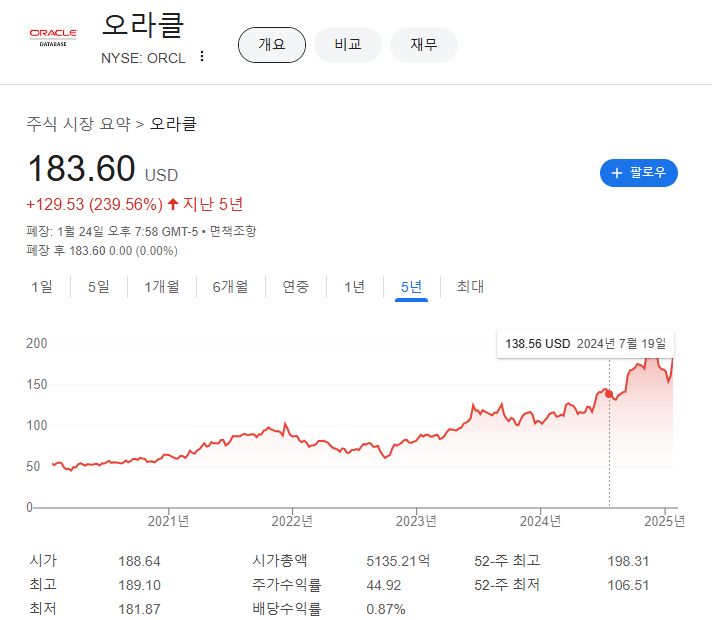Select the 연중 year-to-date range
The width and height of the screenshot is (712, 620).
(296, 287)
